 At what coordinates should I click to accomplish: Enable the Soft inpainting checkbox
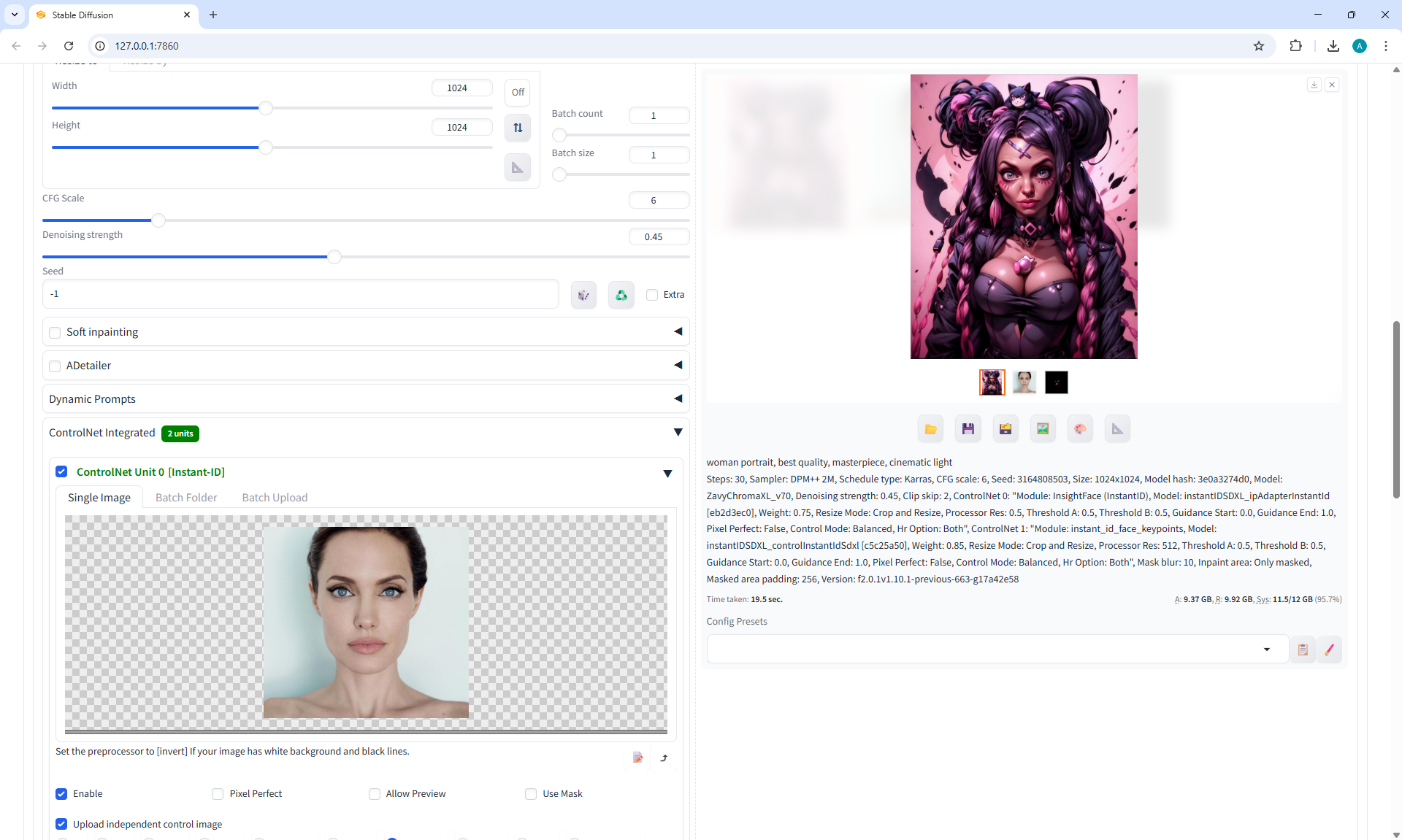[x=55, y=333]
